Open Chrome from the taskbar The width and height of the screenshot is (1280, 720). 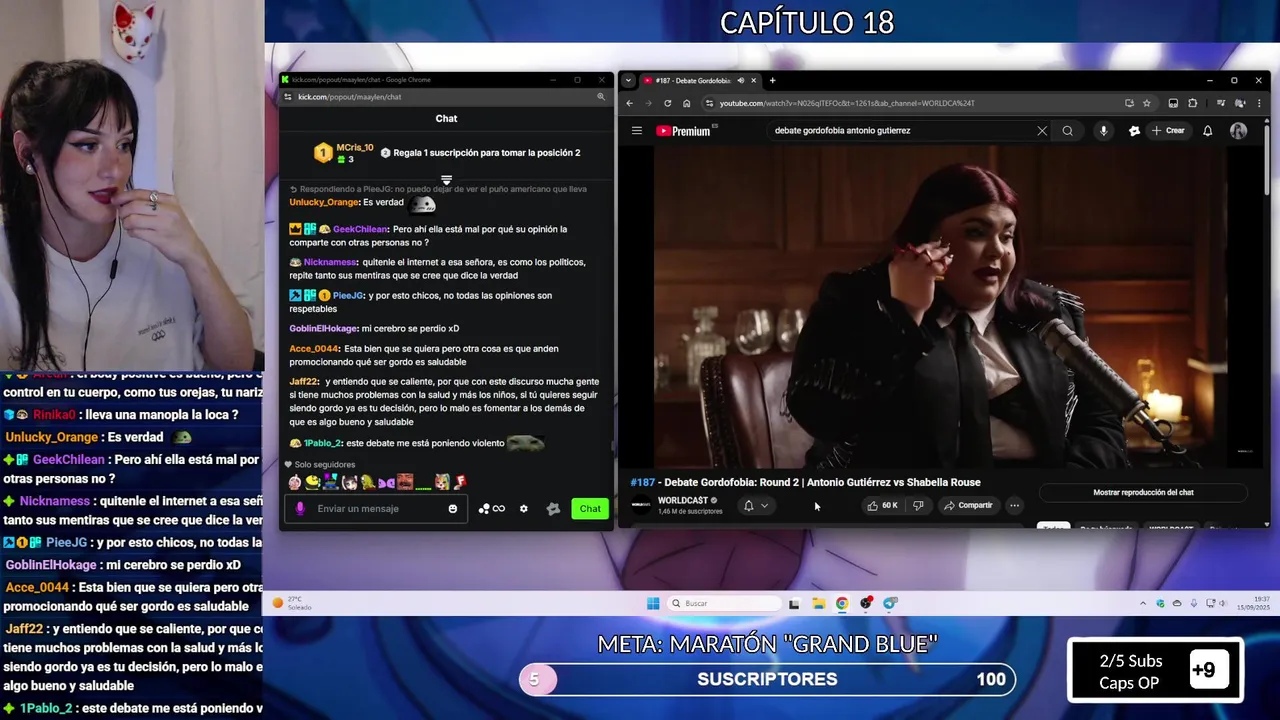(x=842, y=603)
